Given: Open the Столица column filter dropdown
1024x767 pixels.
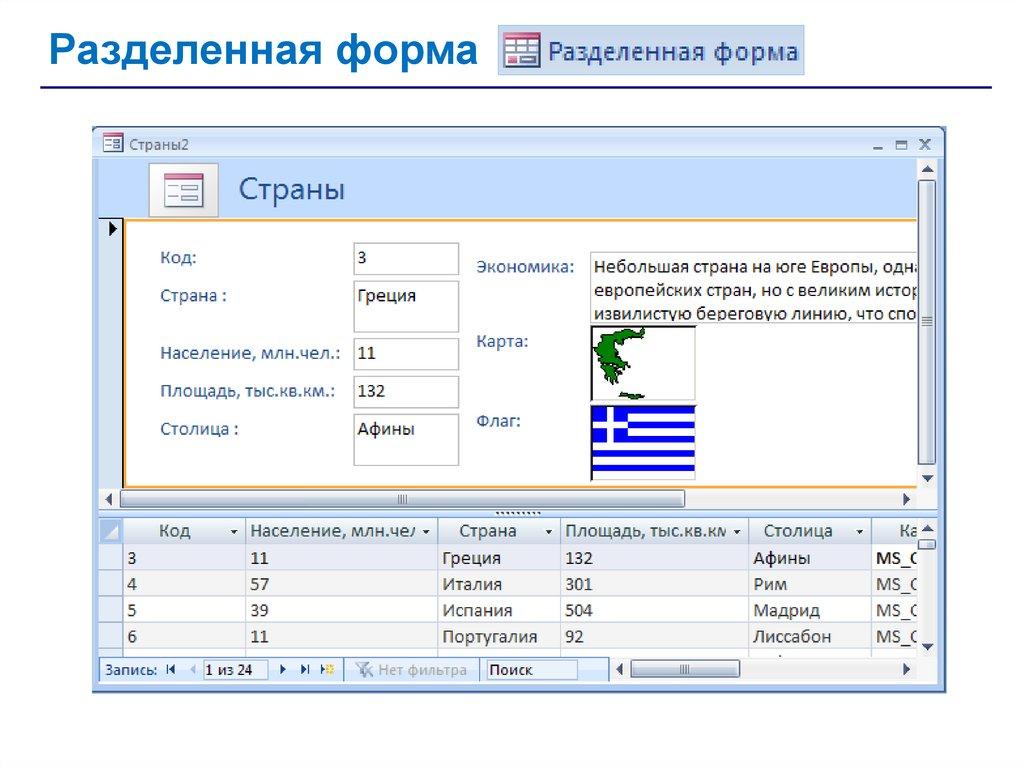Looking at the screenshot, I should click(x=858, y=532).
